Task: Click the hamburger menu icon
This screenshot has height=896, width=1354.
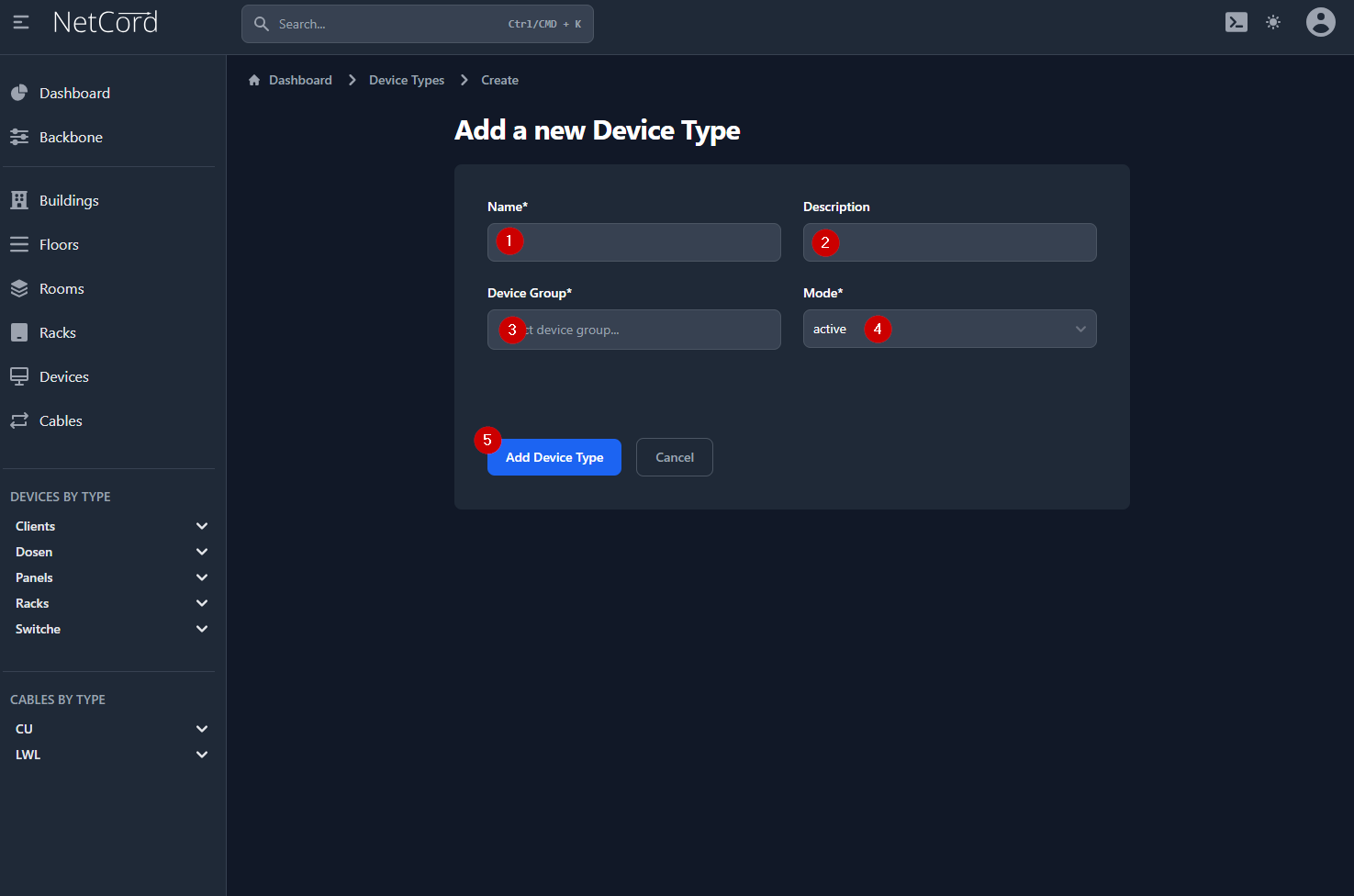Action: pyautogui.click(x=21, y=22)
